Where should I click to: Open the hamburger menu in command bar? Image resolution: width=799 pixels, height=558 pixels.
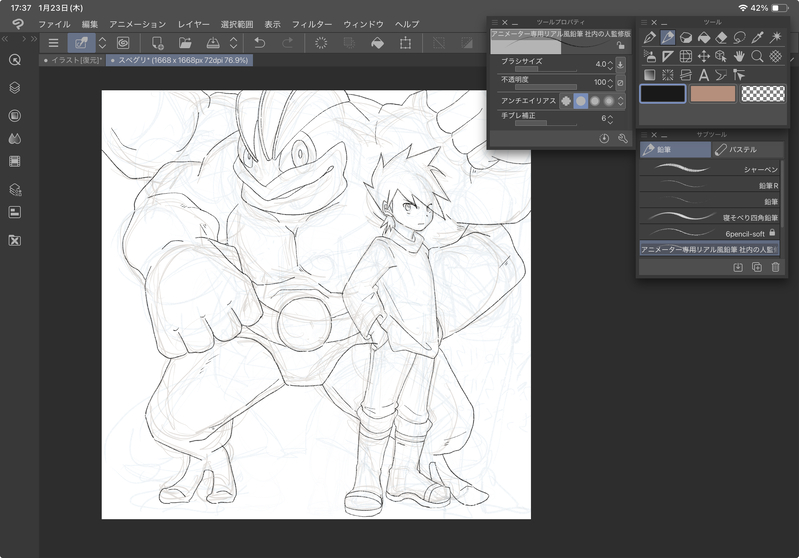tap(53, 43)
